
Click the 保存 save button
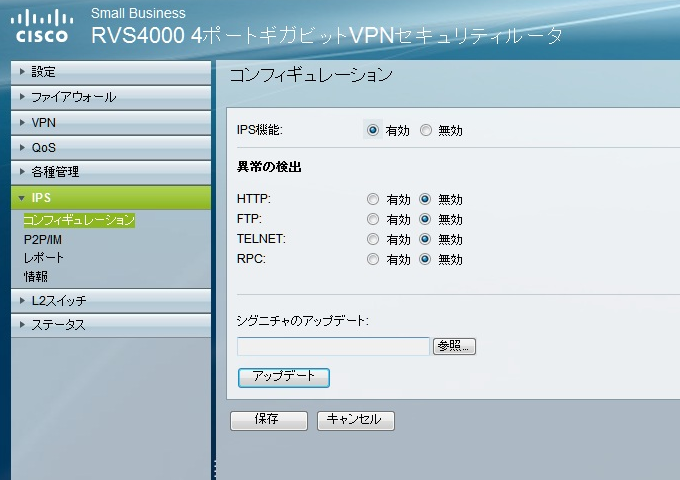click(269, 421)
